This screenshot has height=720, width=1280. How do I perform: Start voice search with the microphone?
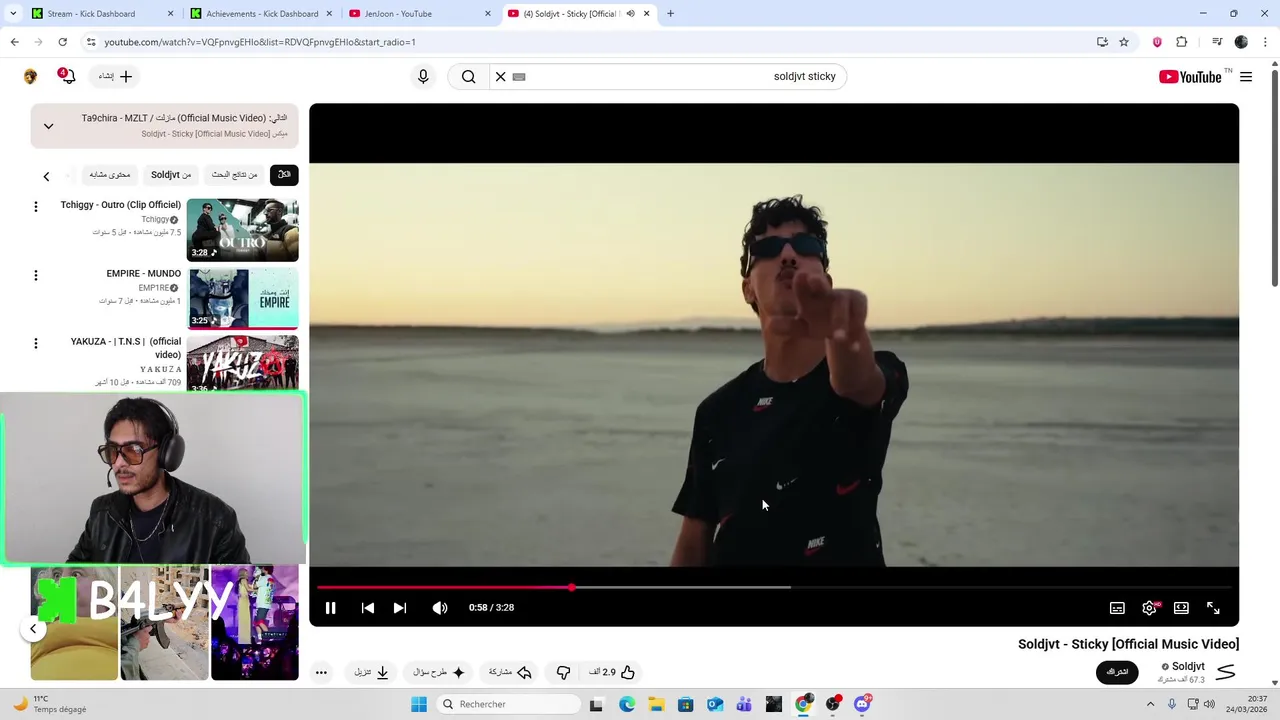pyautogui.click(x=423, y=77)
